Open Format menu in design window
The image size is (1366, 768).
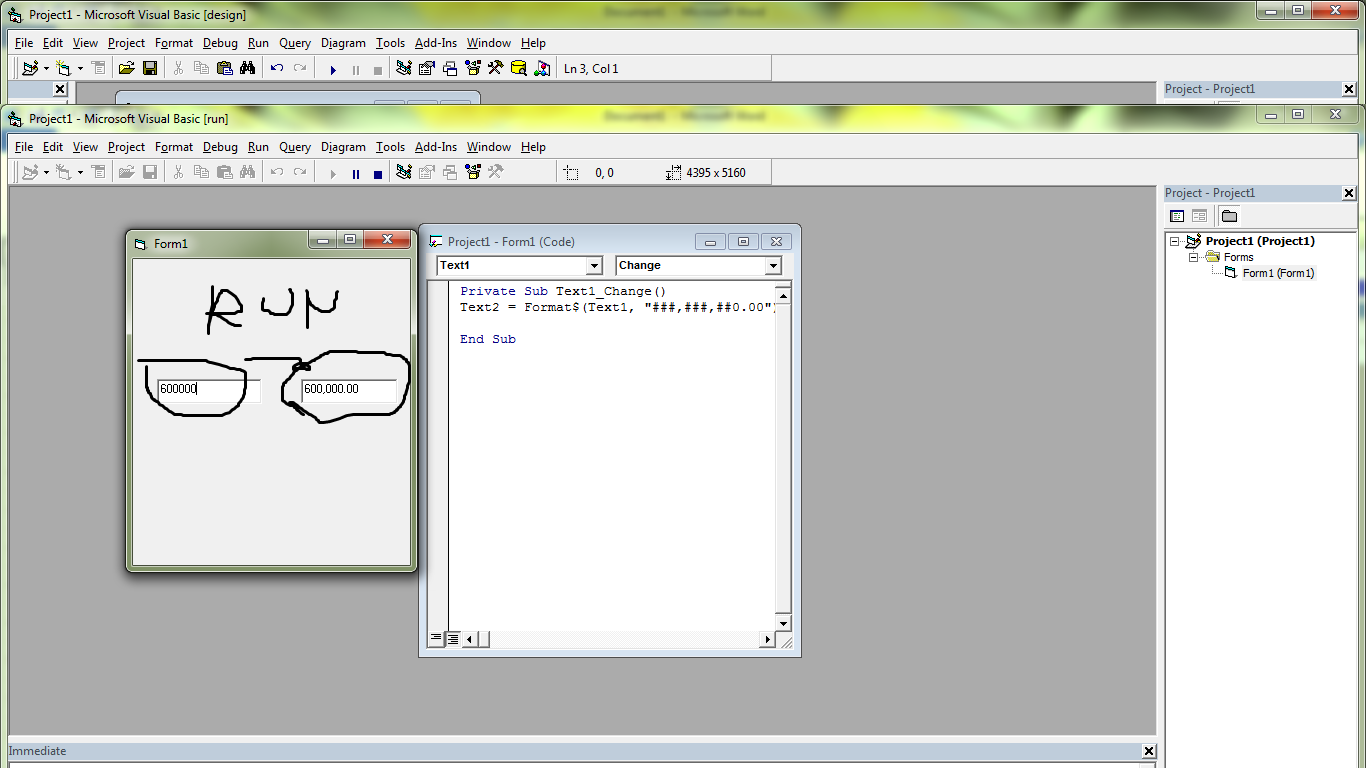[x=174, y=43]
